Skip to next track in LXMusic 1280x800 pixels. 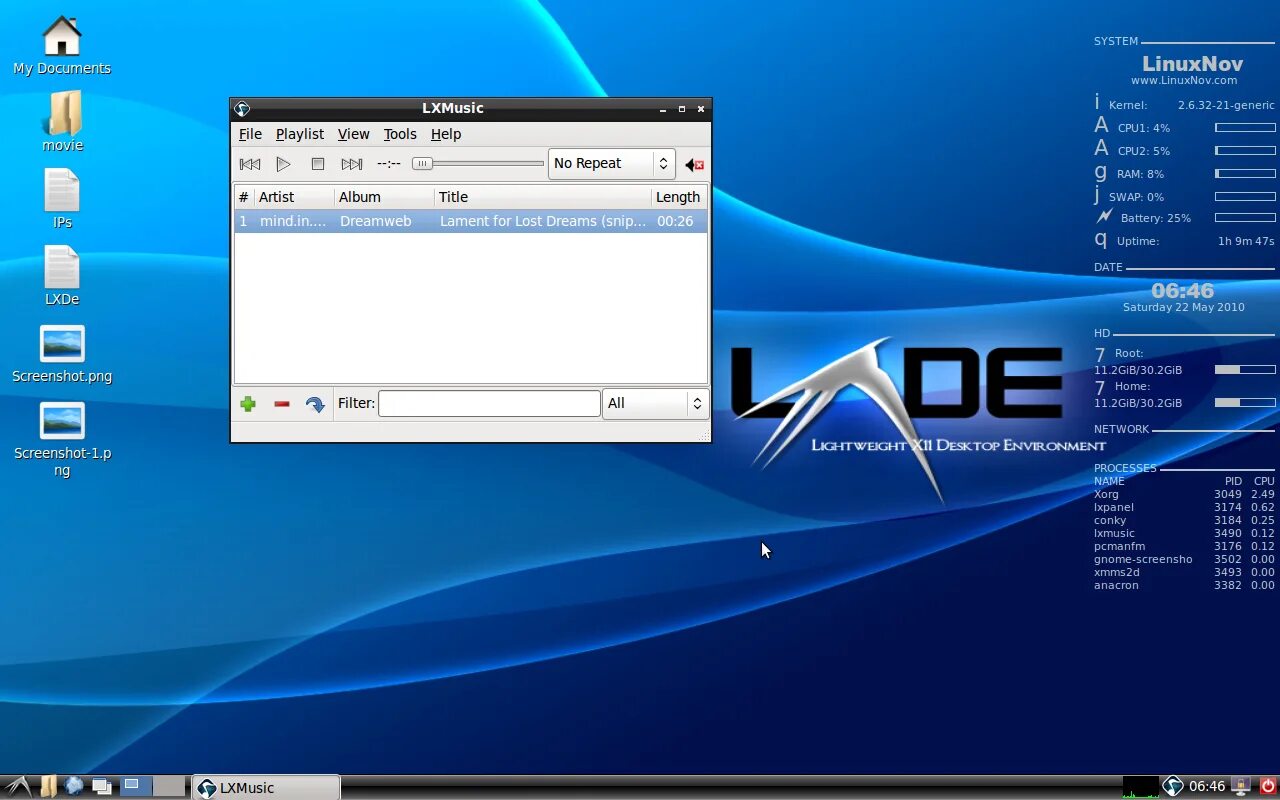351,164
